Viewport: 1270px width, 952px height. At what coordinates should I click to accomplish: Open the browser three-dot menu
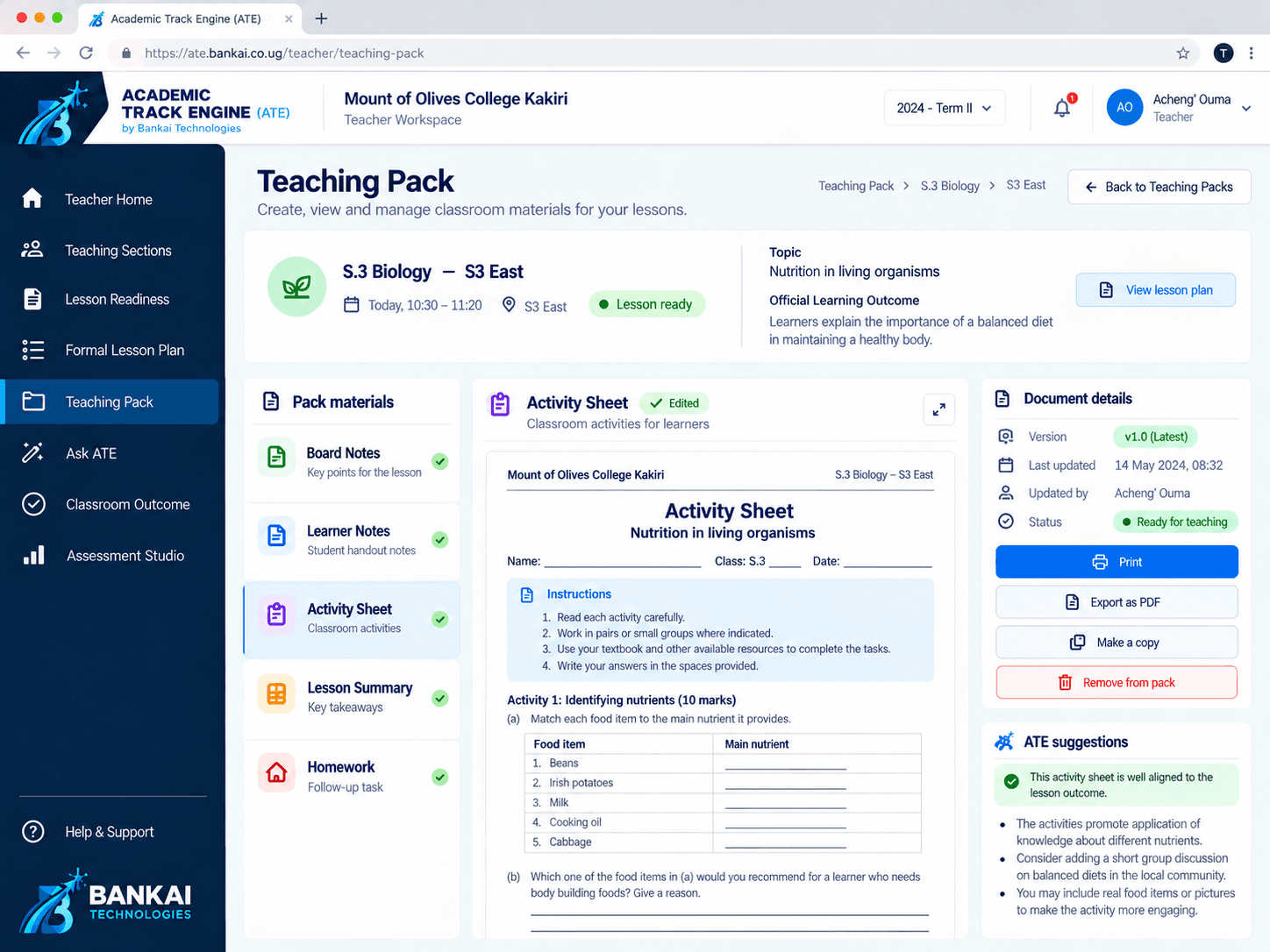1252,53
